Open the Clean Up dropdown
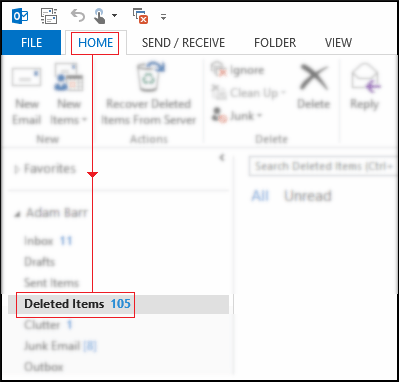The image size is (399, 382). tap(249, 93)
